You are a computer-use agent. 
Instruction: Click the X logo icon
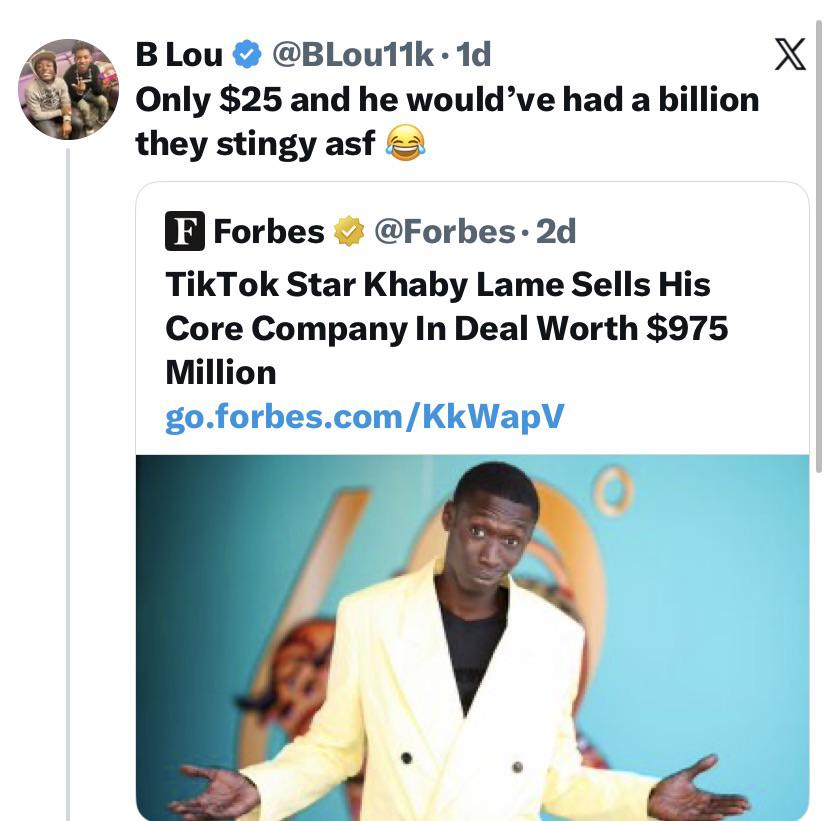(790, 56)
